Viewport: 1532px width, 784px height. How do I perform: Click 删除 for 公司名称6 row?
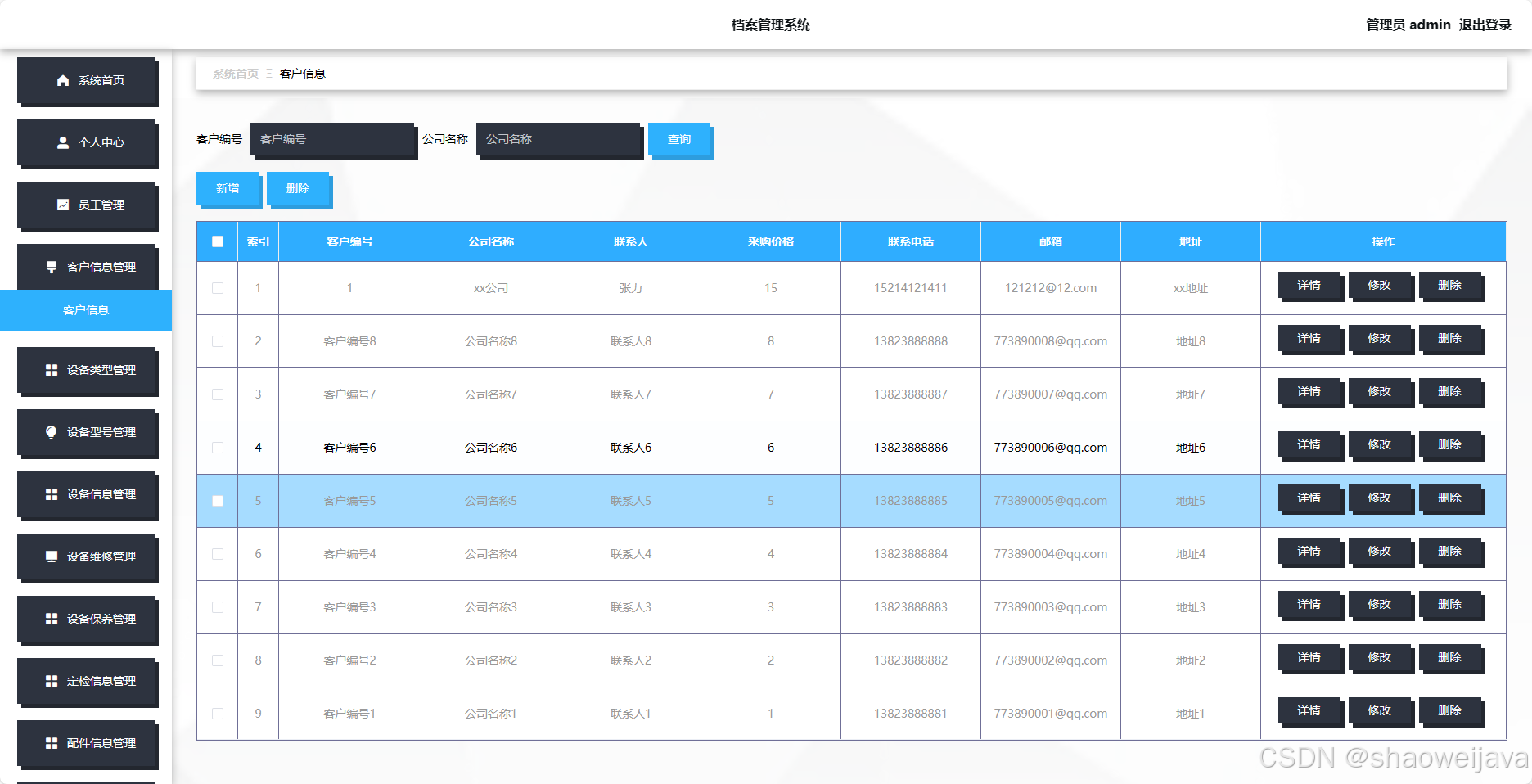1451,446
